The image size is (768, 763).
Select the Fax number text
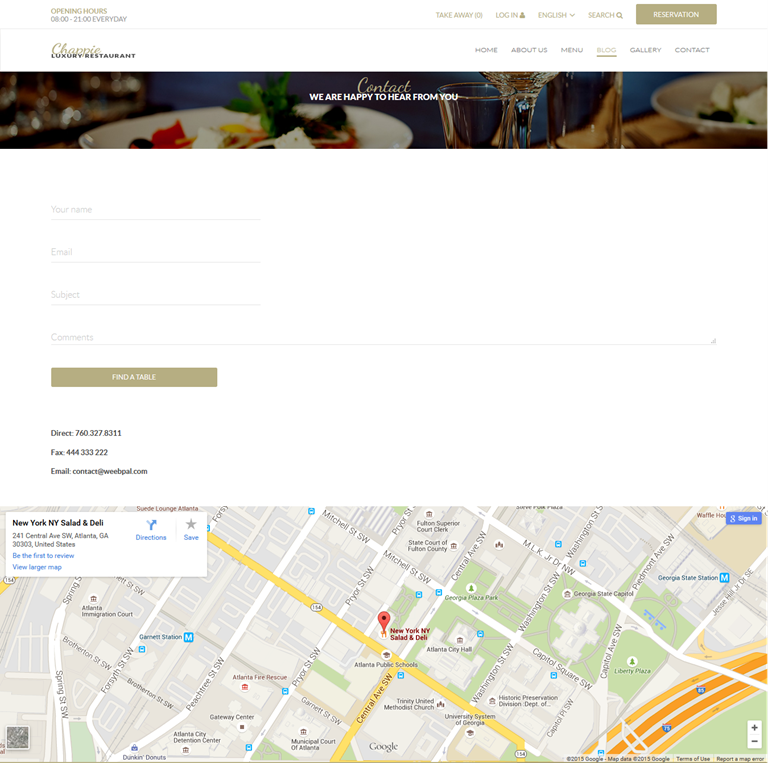pos(79,452)
